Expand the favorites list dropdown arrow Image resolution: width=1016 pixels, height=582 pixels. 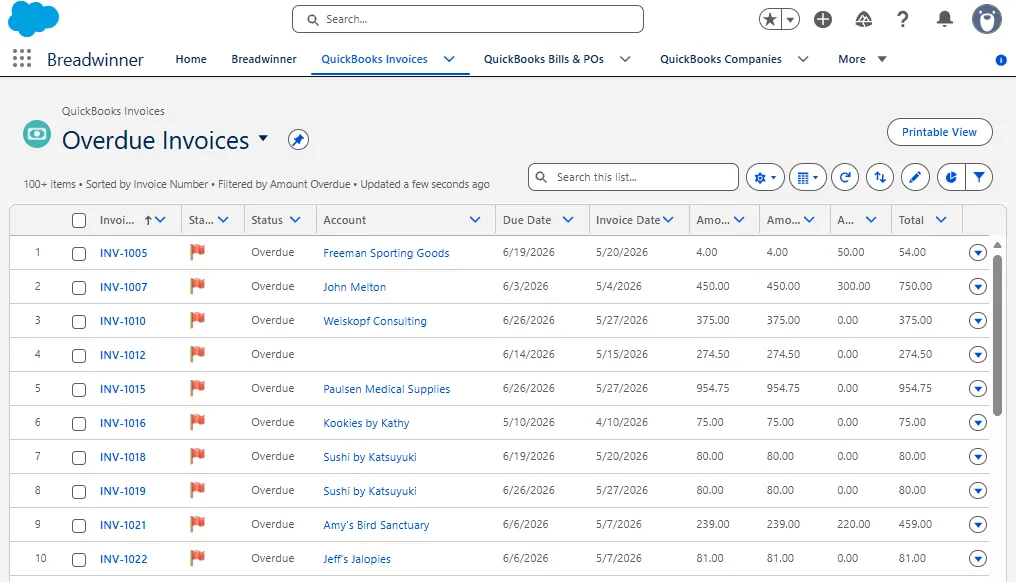(791, 19)
